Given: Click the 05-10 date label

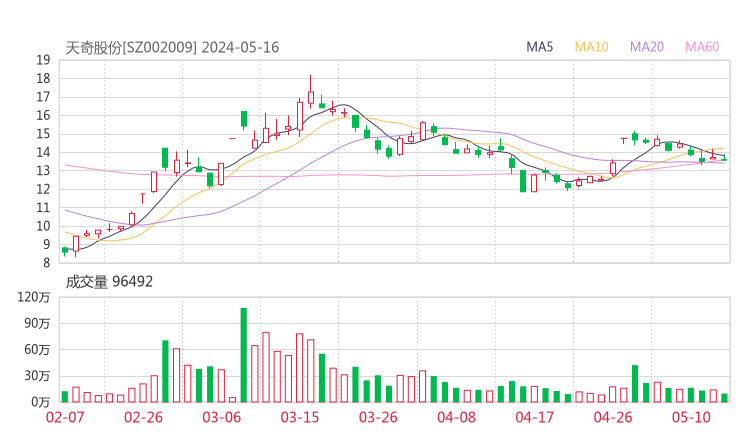Looking at the screenshot, I should coord(691,417).
